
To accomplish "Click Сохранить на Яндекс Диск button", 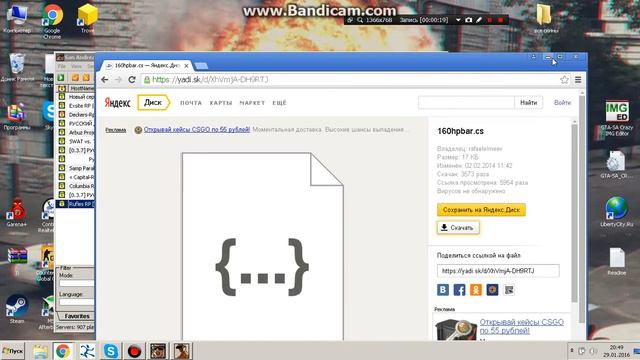I will click(481, 210).
